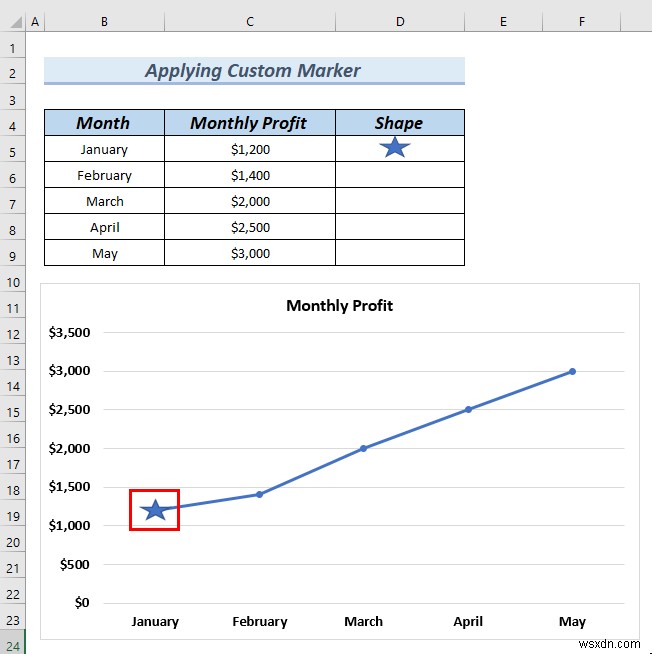Select the '$1,400' profit cell

250,175
